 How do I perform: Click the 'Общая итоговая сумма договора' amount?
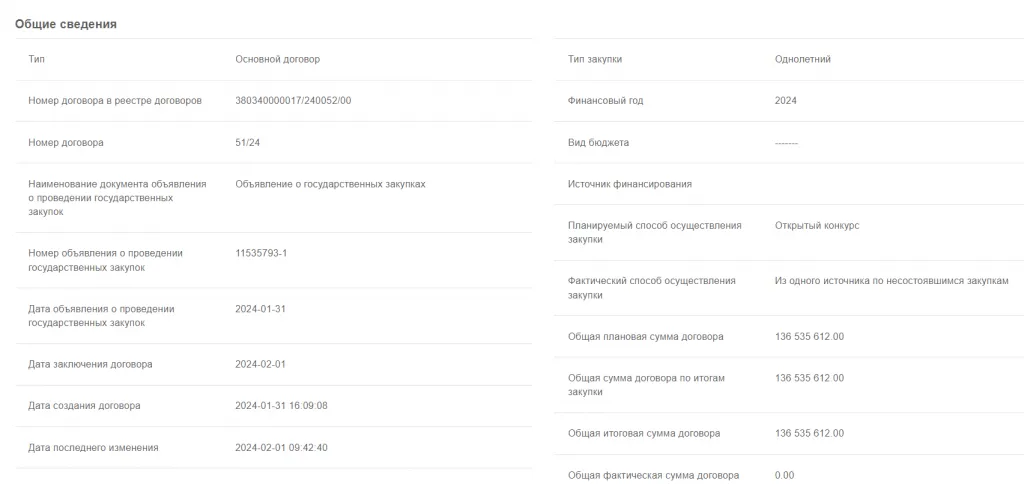[x=809, y=433]
